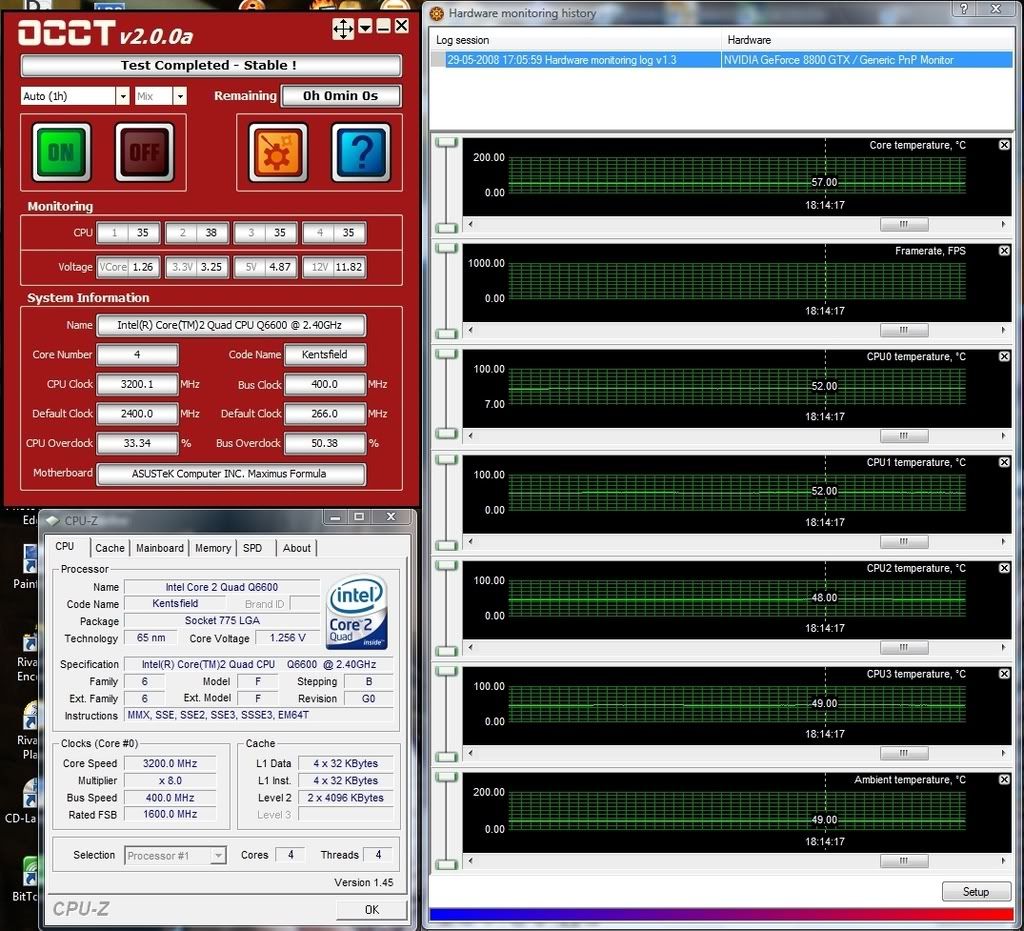This screenshot has width=1024, height=931.
Task: Open the Mix test type dropdown
Action: coord(180,96)
